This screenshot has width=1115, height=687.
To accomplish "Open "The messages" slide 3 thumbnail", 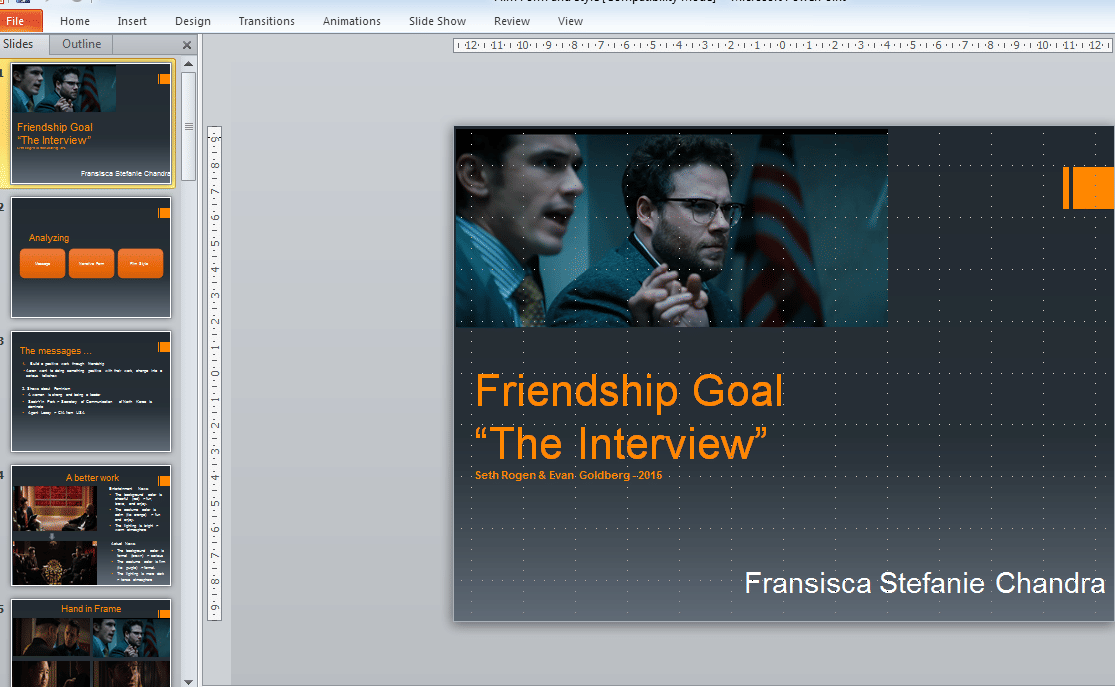I will (91, 391).
